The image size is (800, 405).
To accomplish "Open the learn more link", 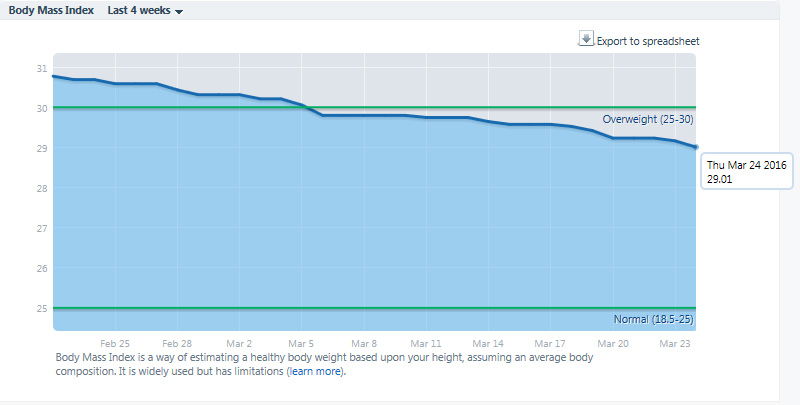I will (315, 371).
